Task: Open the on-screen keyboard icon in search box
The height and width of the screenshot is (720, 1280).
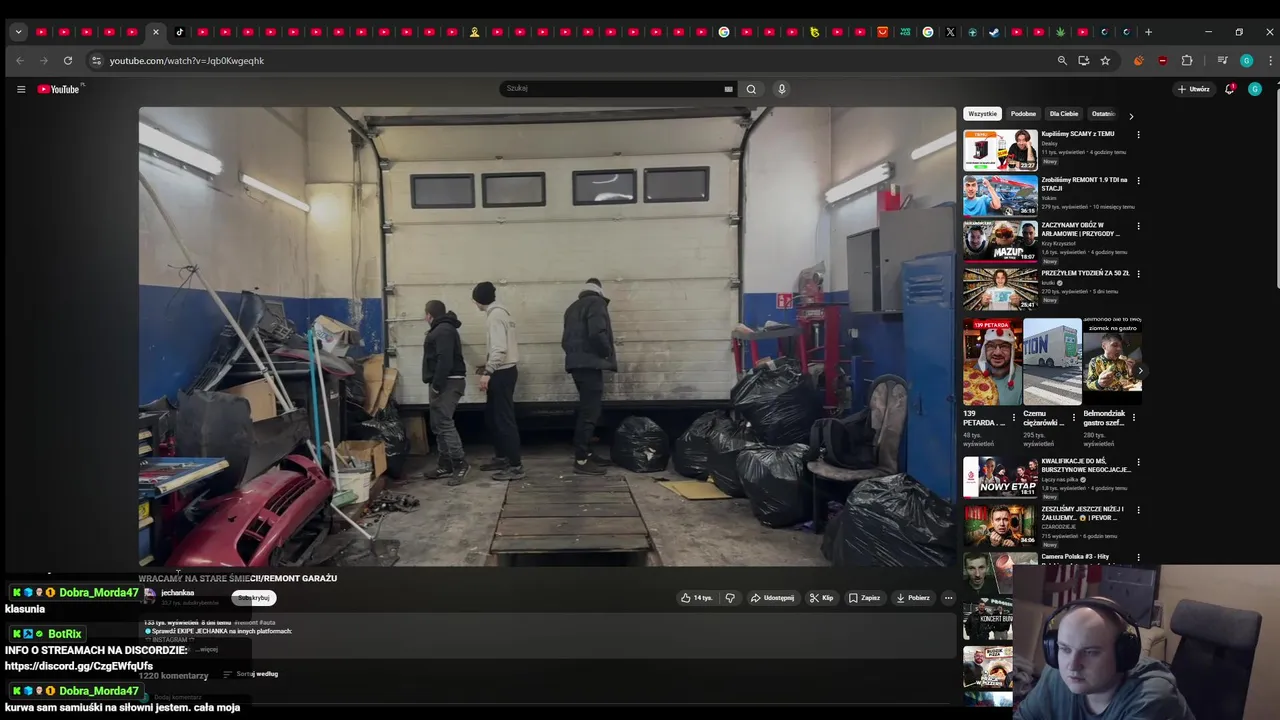Action: point(729,89)
